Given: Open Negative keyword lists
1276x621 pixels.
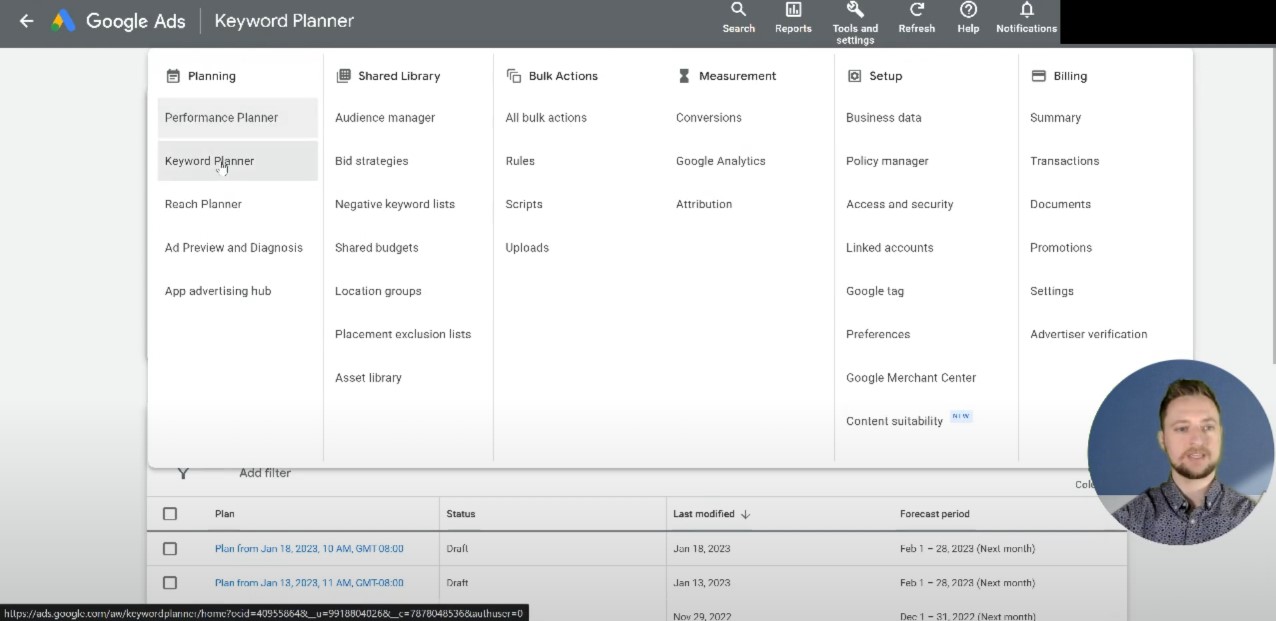Looking at the screenshot, I should pyautogui.click(x=395, y=204).
